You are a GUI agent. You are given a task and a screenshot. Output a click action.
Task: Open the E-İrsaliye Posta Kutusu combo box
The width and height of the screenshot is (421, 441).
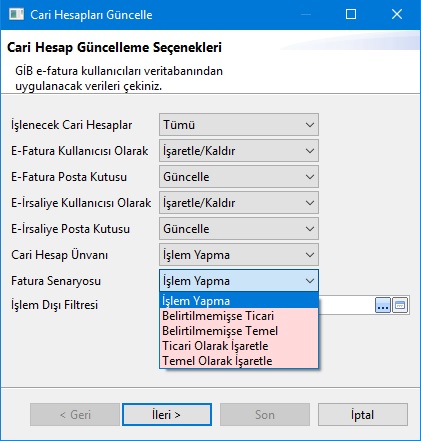pyautogui.click(x=239, y=229)
